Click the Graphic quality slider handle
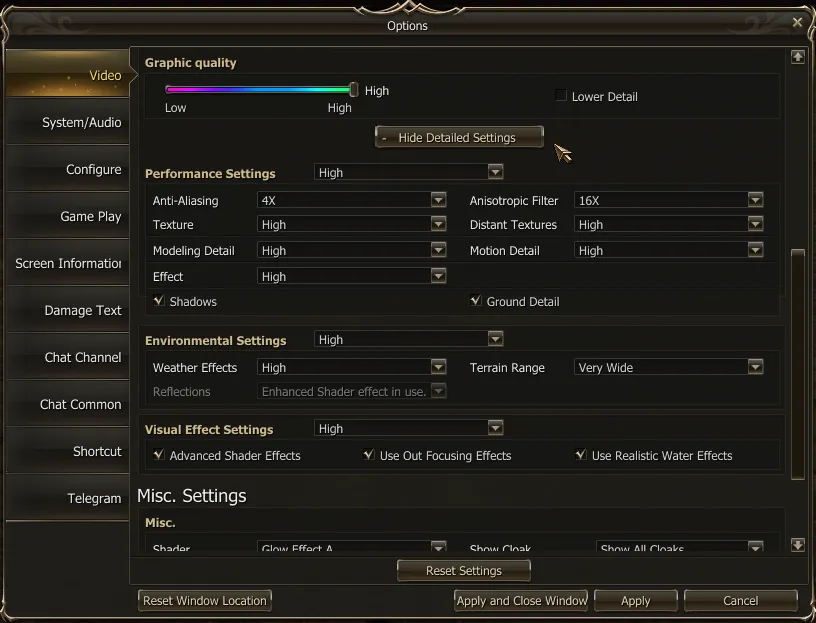Screen dimensions: 816x623 click(x=354, y=90)
